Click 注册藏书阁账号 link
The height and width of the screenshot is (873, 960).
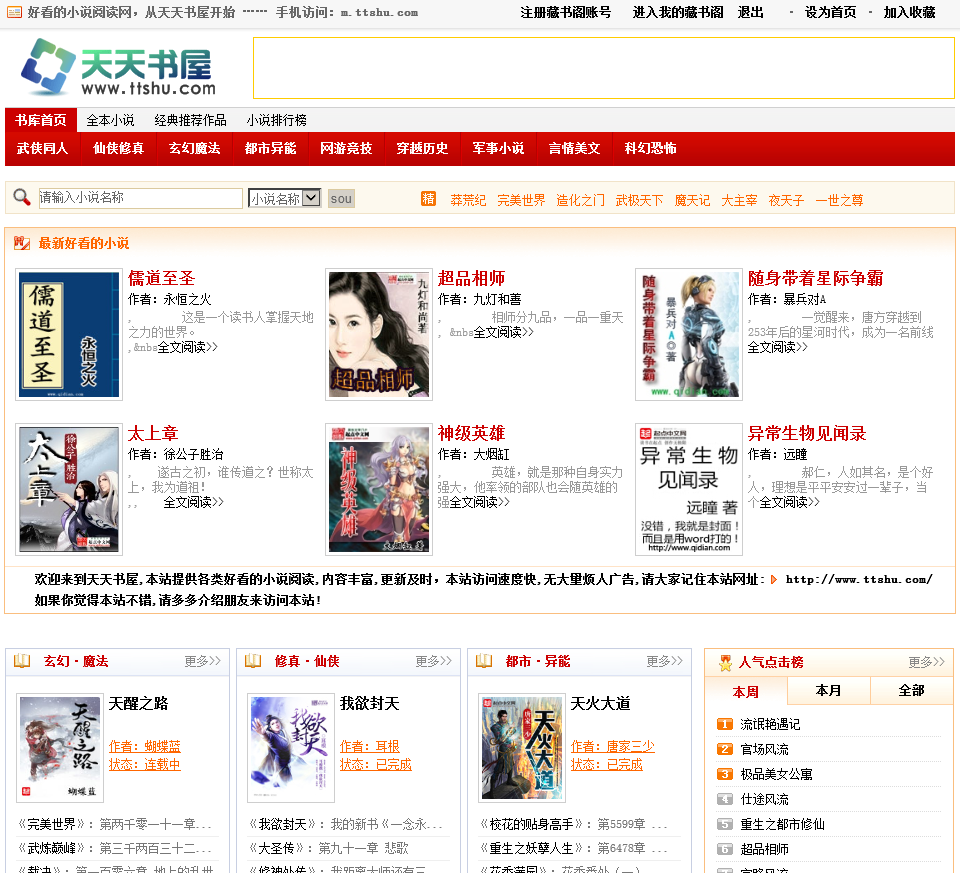(x=566, y=12)
